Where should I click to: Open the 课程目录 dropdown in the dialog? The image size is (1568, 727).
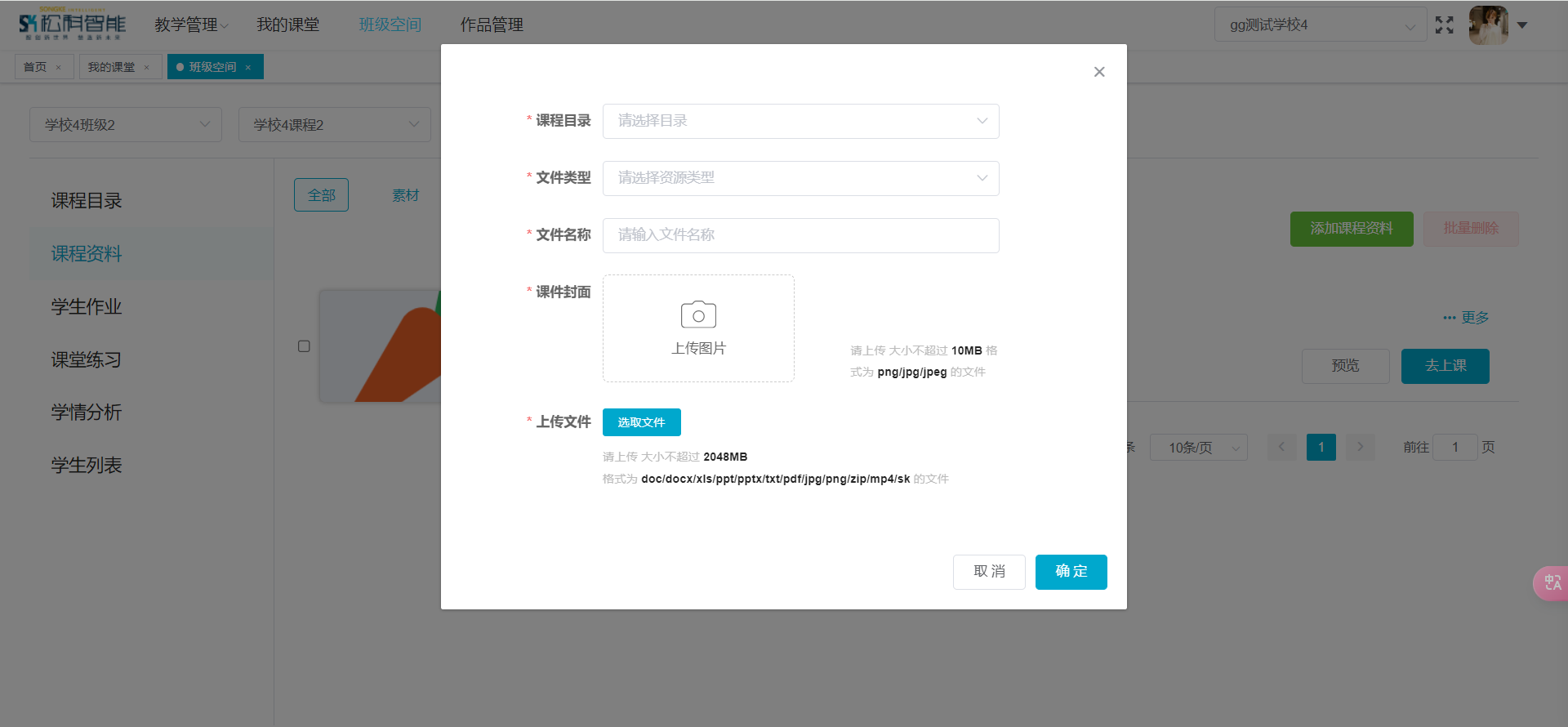(x=800, y=121)
